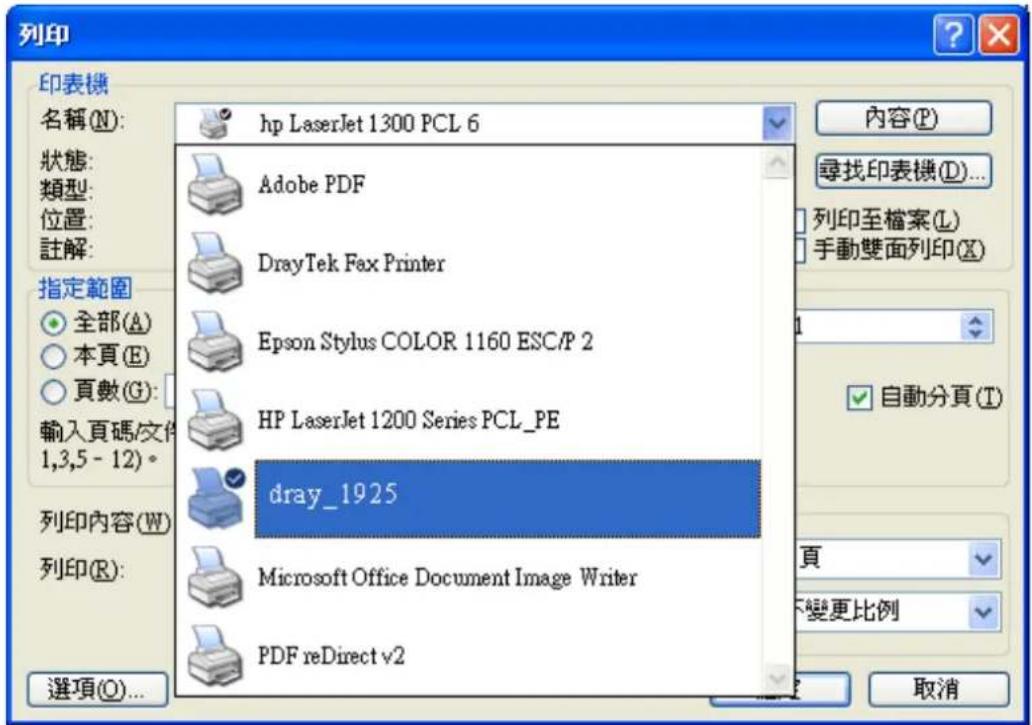1032x725 pixels.
Task: Choose DrayTek Fax Printer in the list
Action: 469,263
